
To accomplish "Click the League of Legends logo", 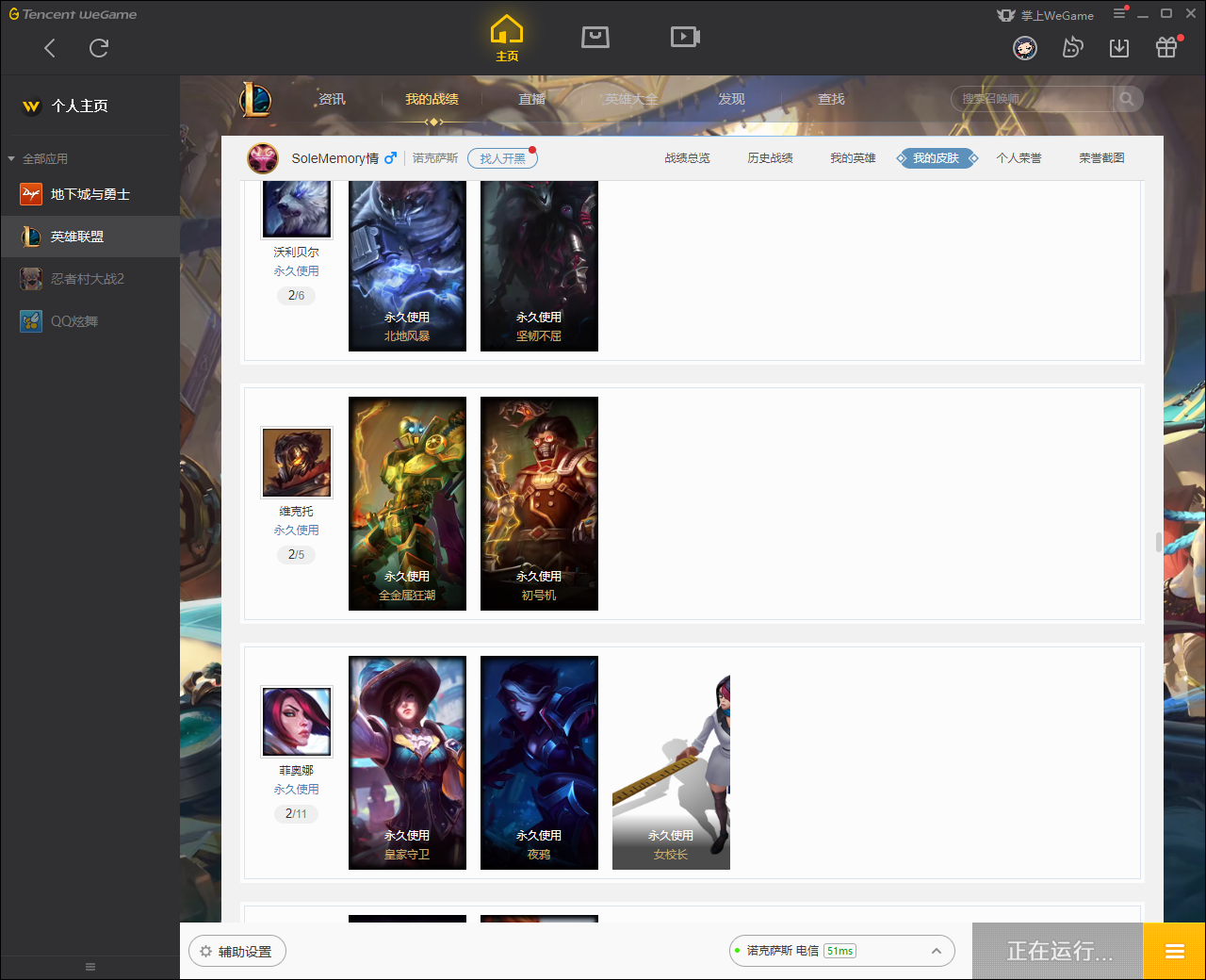I will point(255,99).
